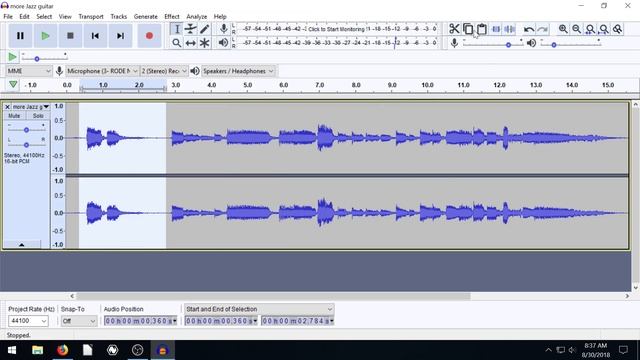The width and height of the screenshot is (640, 360).
Task: Click the playback volume slider handle
Action: [x=554, y=45]
